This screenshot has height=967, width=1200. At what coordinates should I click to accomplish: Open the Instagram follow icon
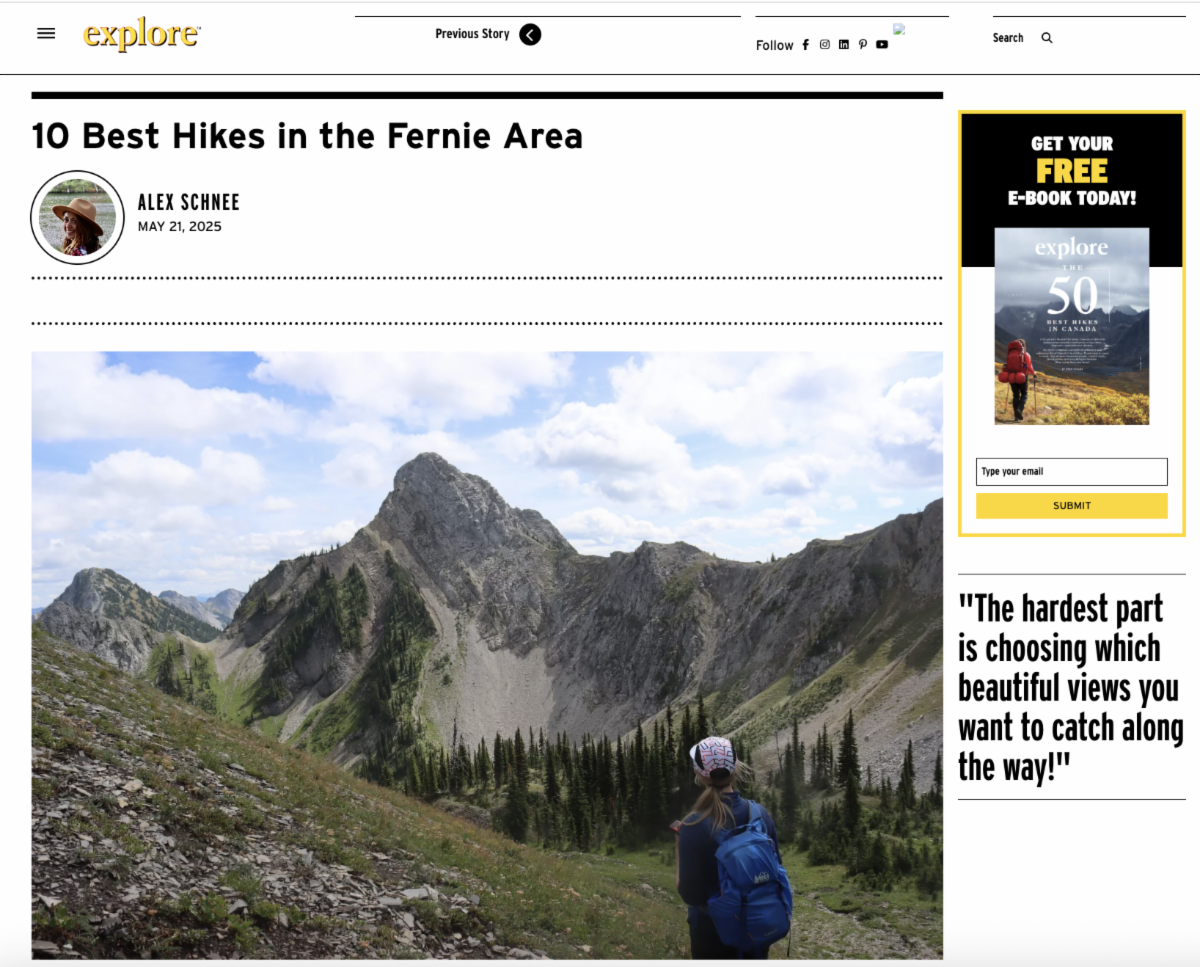click(825, 45)
